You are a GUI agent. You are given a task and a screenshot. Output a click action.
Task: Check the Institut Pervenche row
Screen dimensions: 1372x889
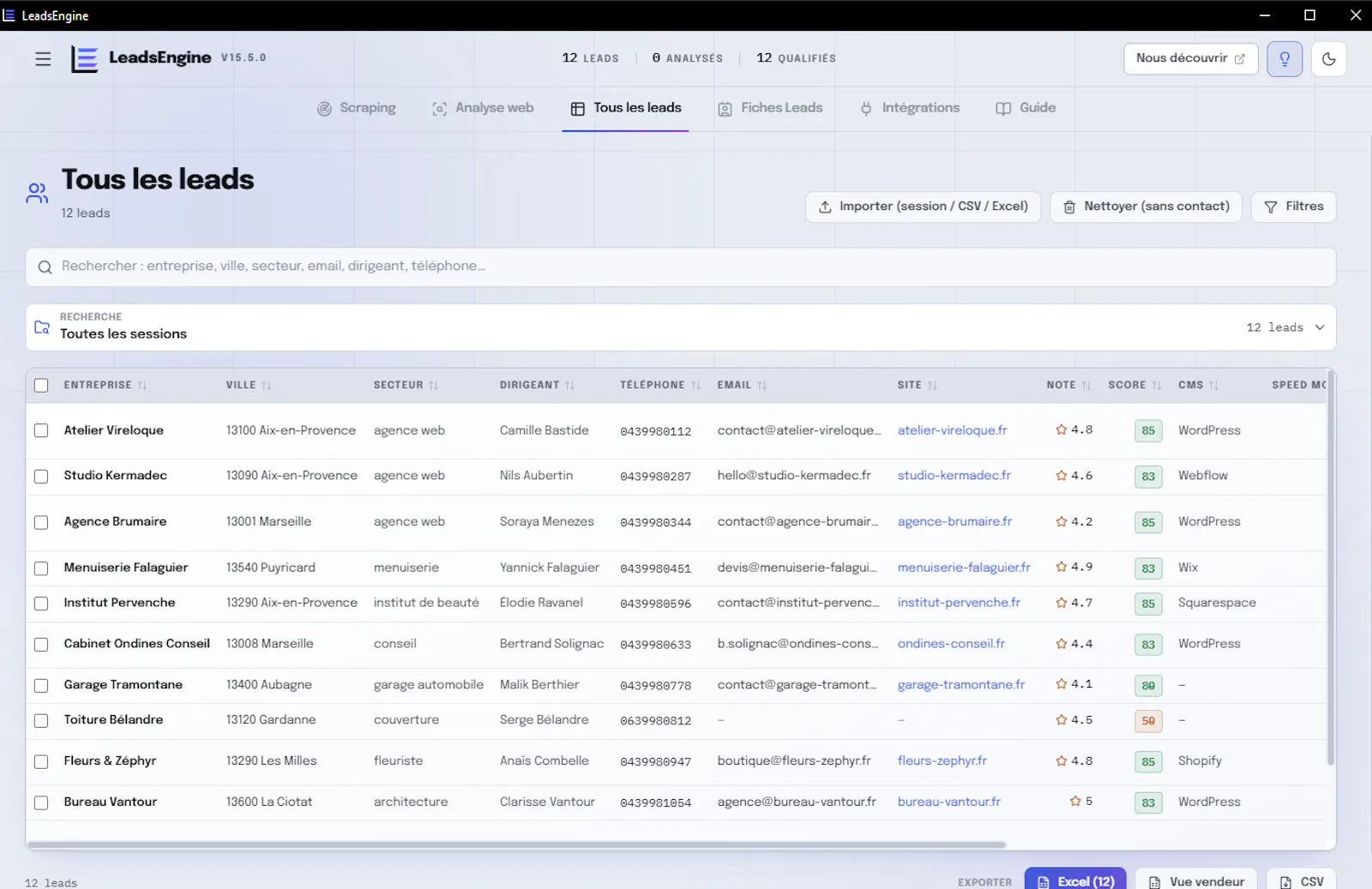click(x=41, y=604)
